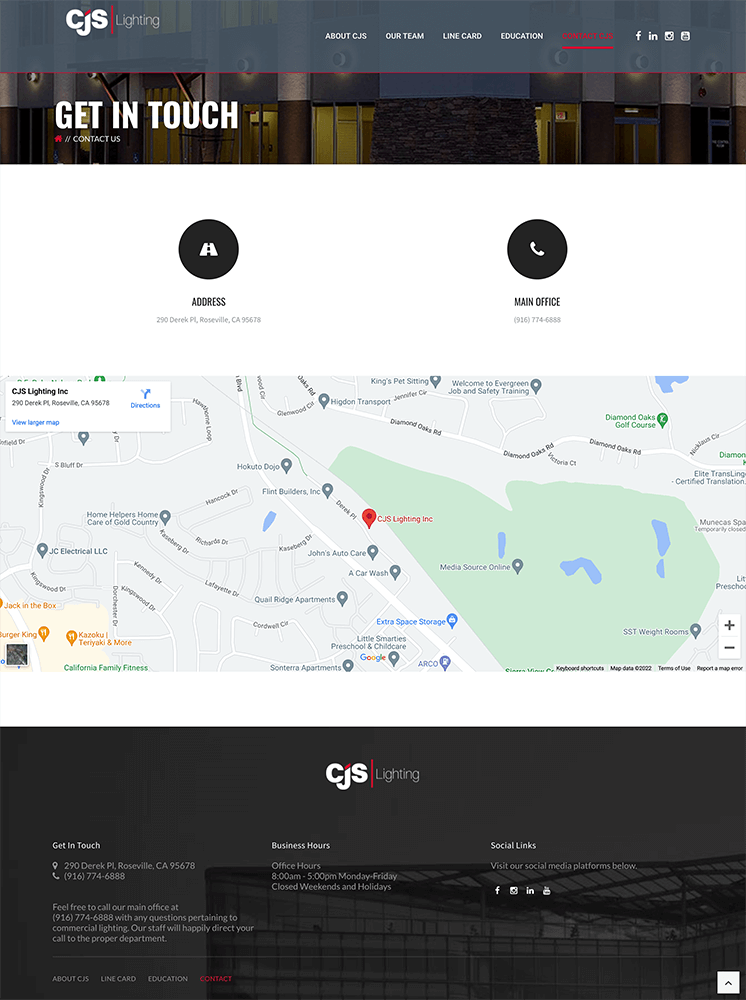Zoom out on the map

[x=729, y=647]
